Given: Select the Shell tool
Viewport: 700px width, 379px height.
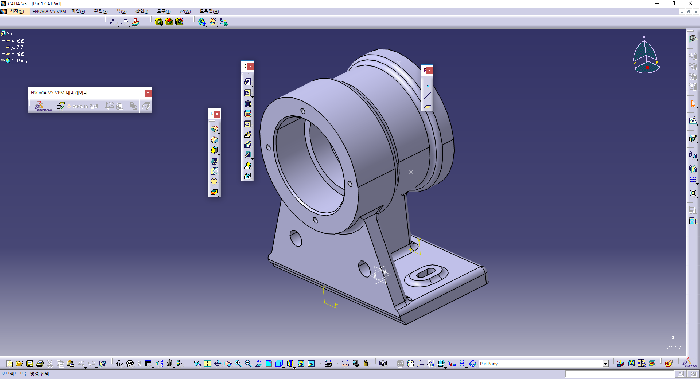Looking at the screenshot, I should (x=214, y=161).
